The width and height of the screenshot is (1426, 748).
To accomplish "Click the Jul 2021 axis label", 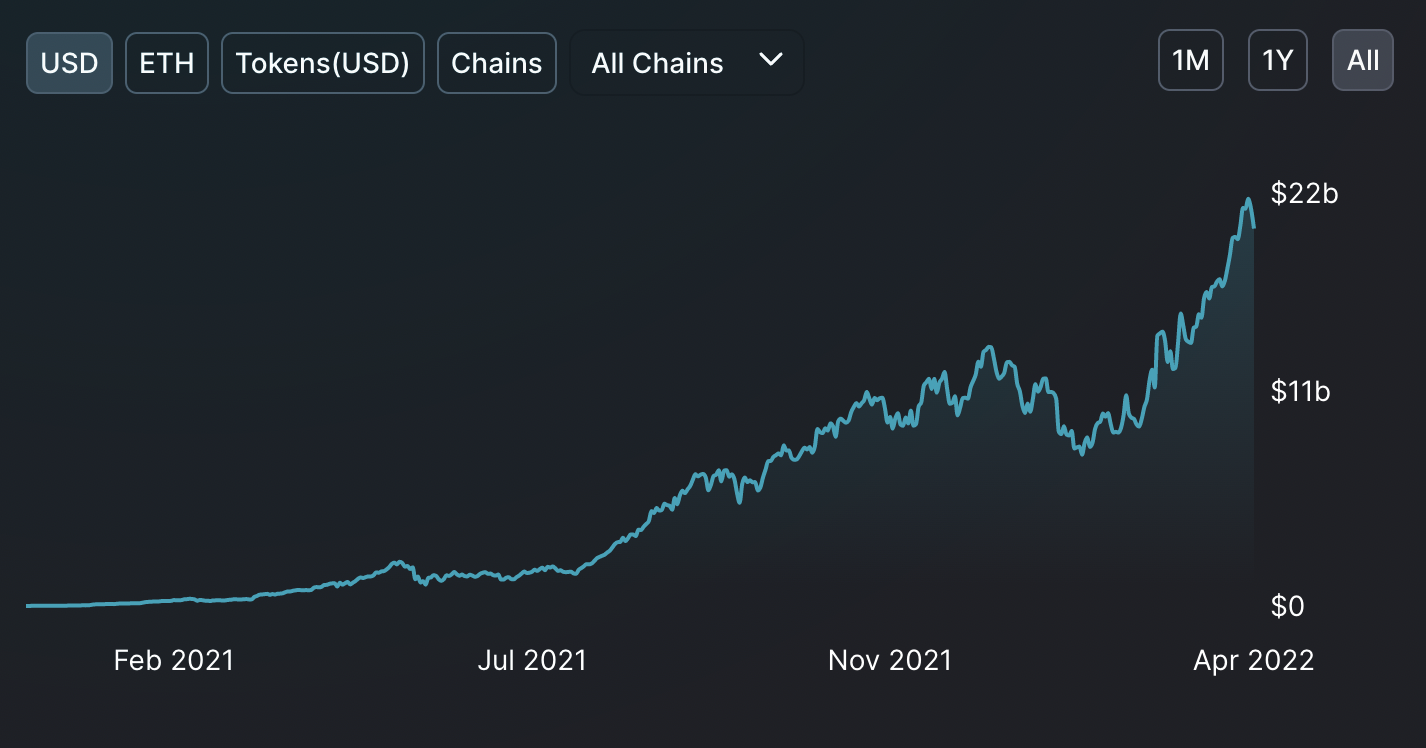I will pos(532,660).
